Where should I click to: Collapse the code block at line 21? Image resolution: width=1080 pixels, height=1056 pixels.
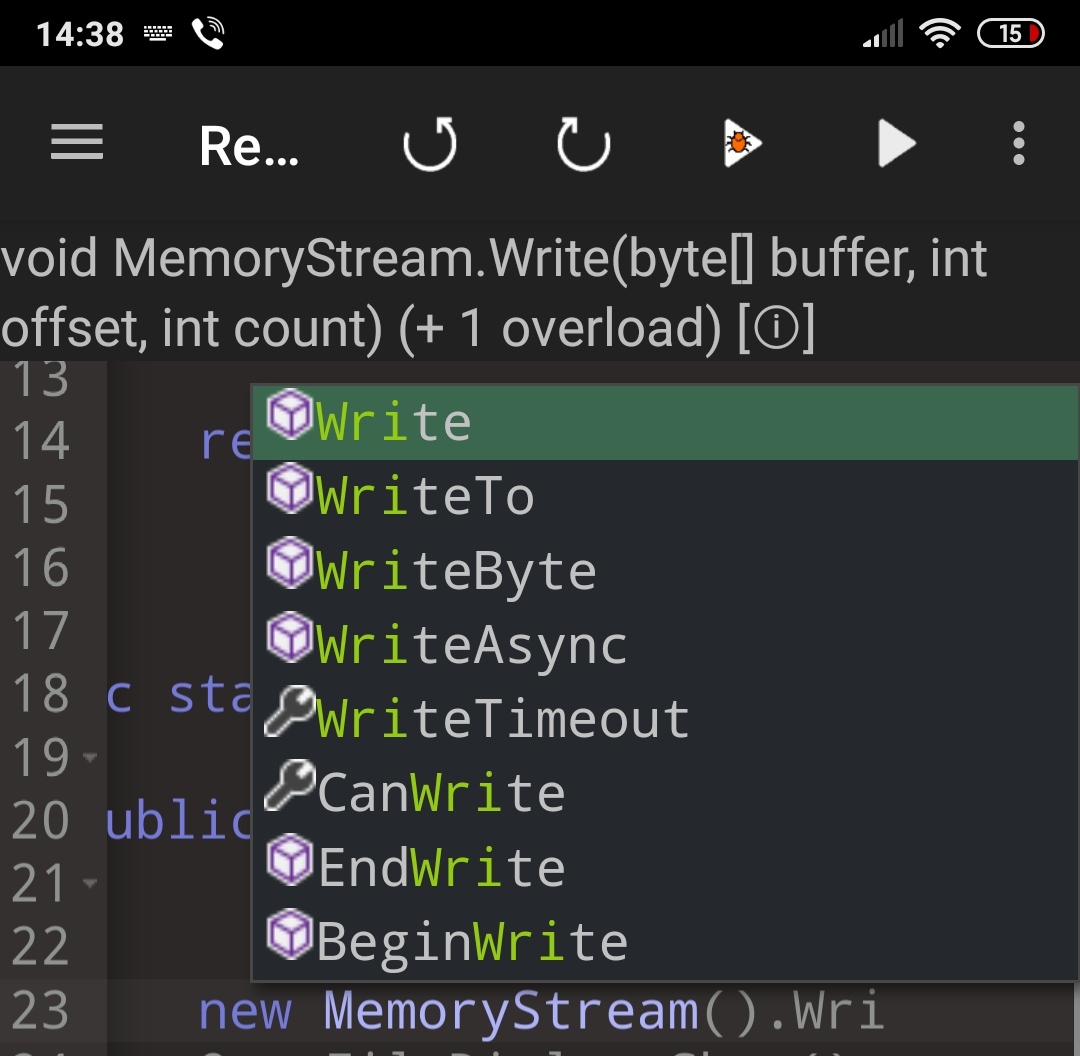tap(89, 882)
